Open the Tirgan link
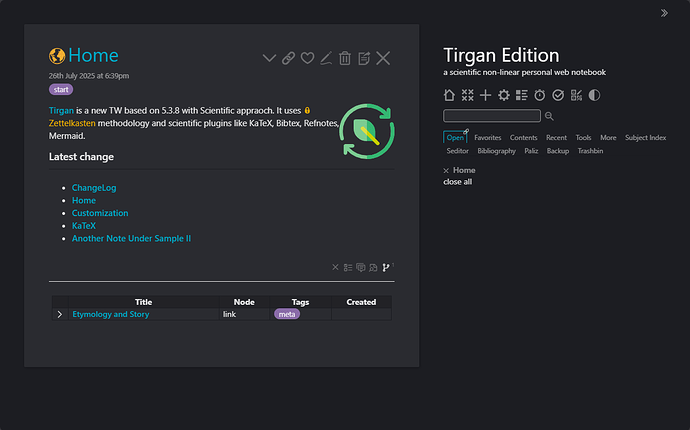The image size is (690, 430). [x=61, y=110]
